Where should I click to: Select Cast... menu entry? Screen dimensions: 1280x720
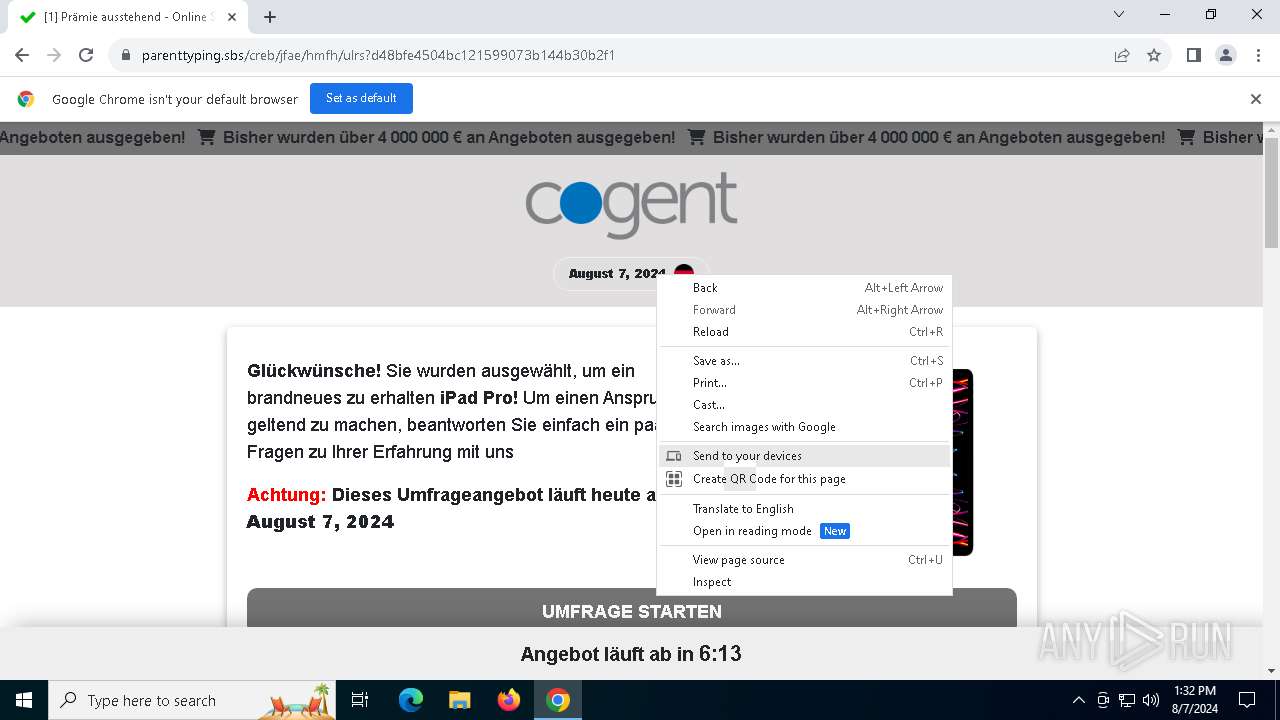pyautogui.click(x=804, y=405)
